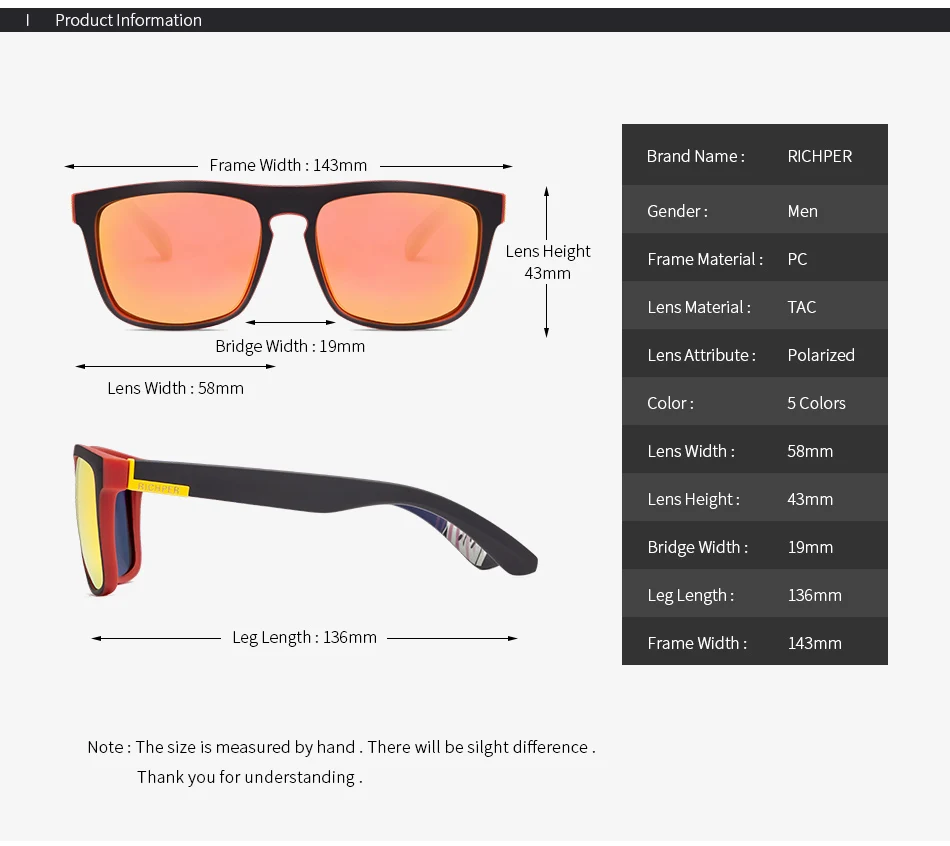Click the 'Gender :' table label
The height and width of the screenshot is (846, 950).
click(x=677, y=211)
